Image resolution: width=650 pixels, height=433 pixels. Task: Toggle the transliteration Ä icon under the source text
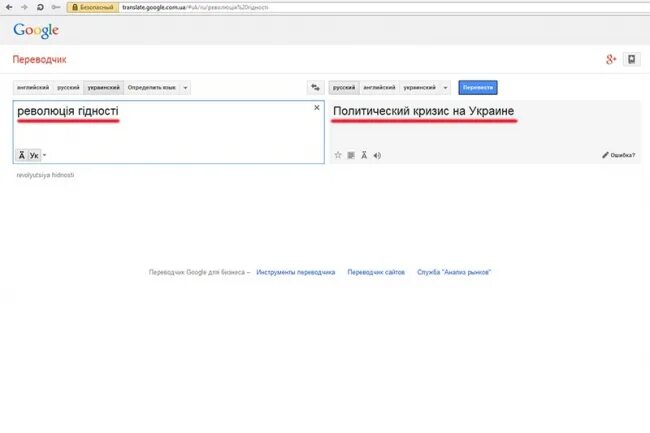[22, 155]
